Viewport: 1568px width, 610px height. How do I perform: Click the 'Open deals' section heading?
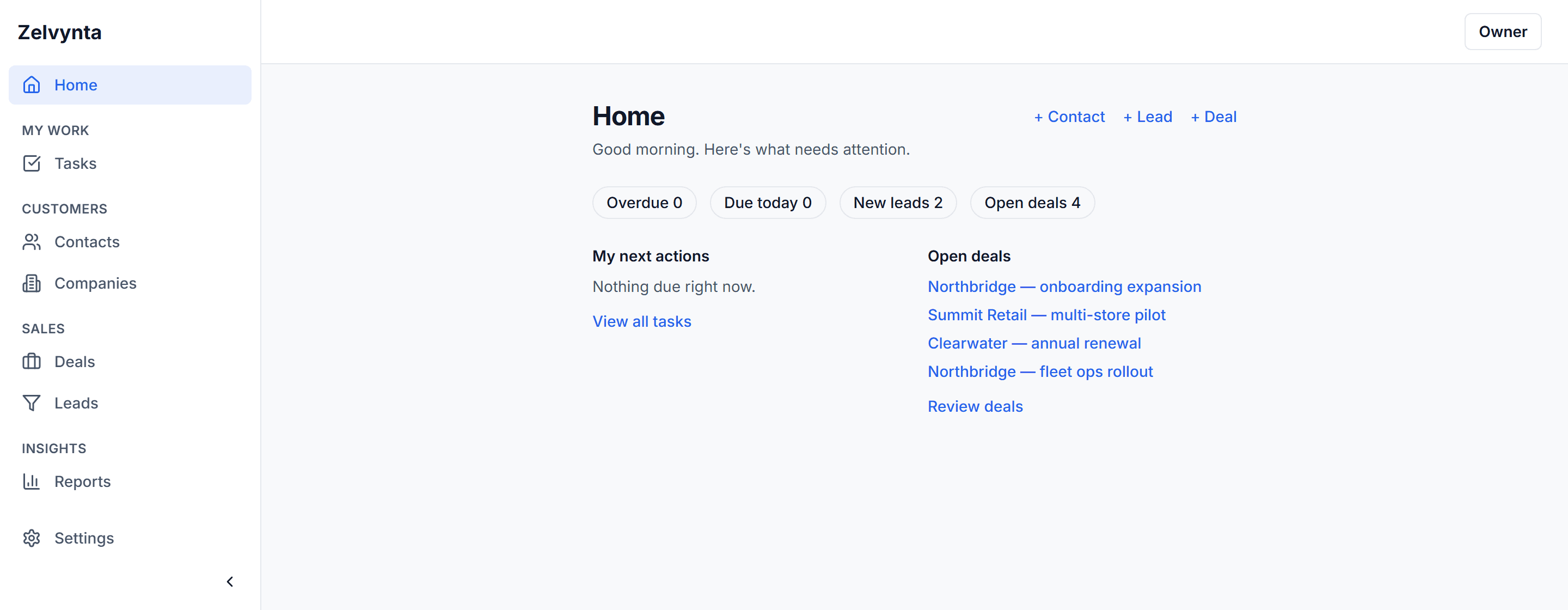coord(969,257)
